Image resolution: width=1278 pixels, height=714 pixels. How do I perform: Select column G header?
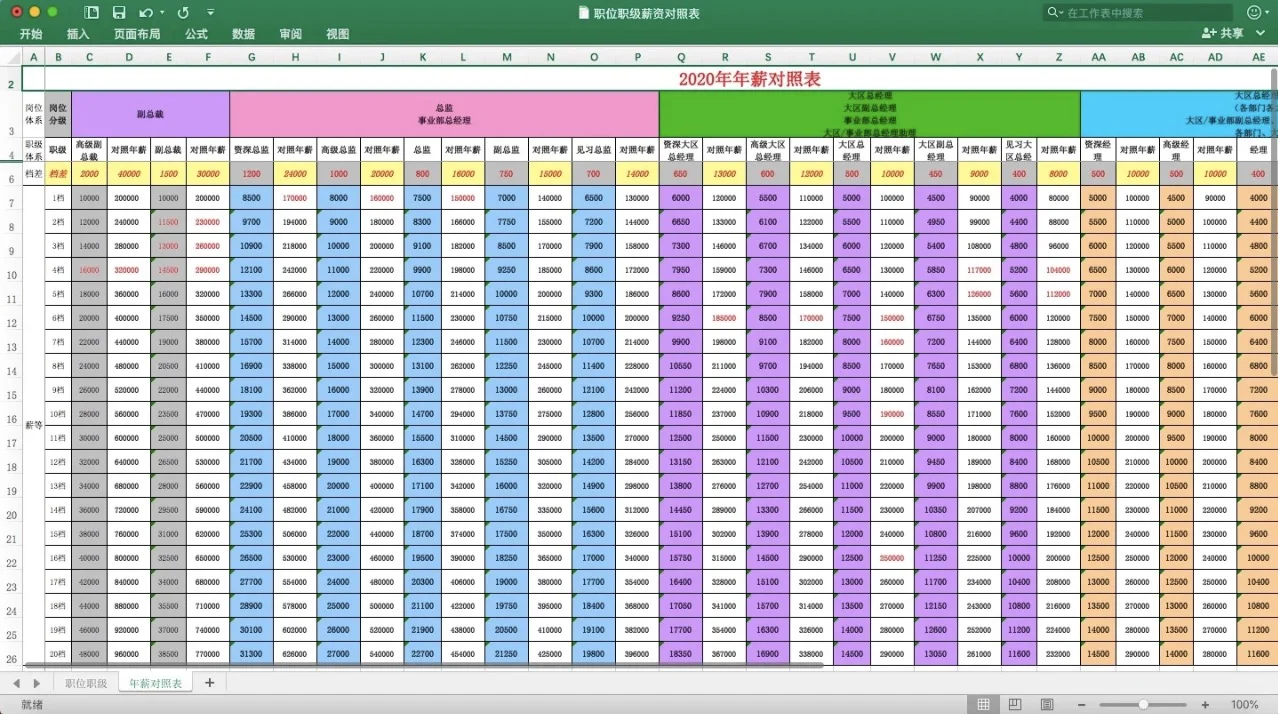(x=251, y=57)
